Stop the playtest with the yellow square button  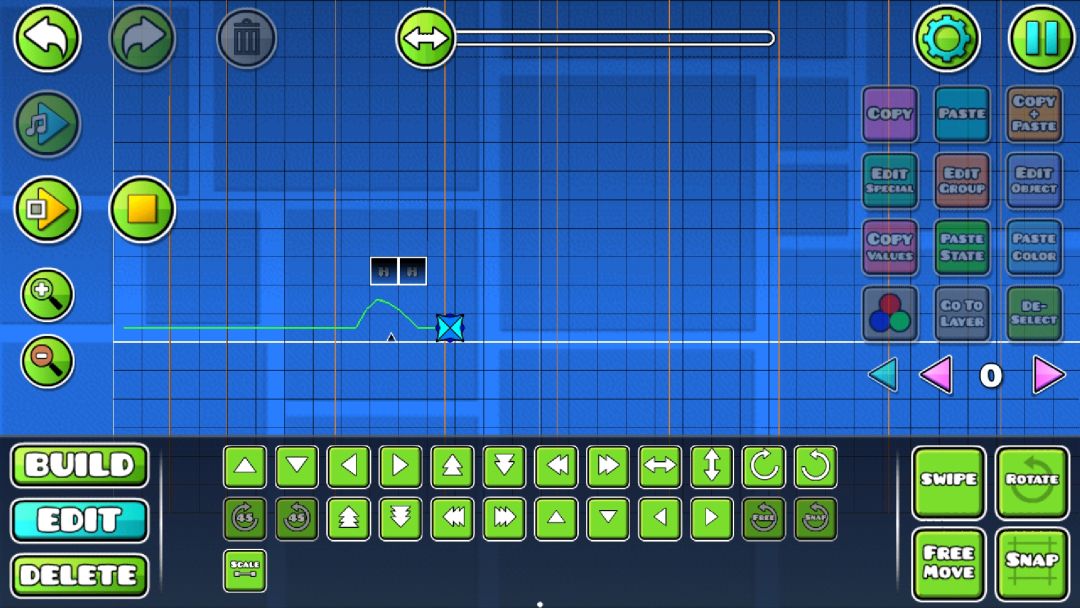(x=143, y=209)
